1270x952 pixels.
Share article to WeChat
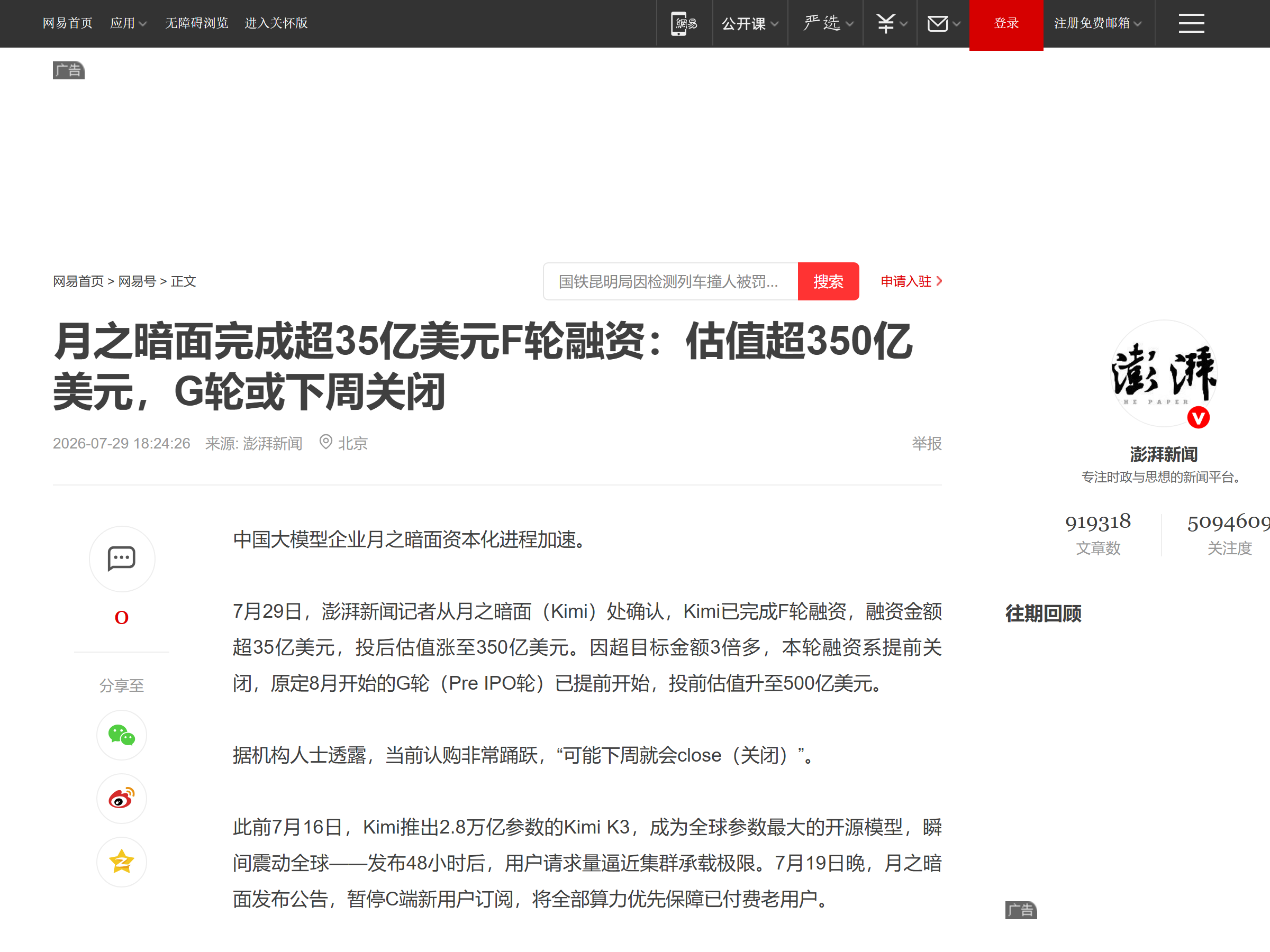(122, 735)
